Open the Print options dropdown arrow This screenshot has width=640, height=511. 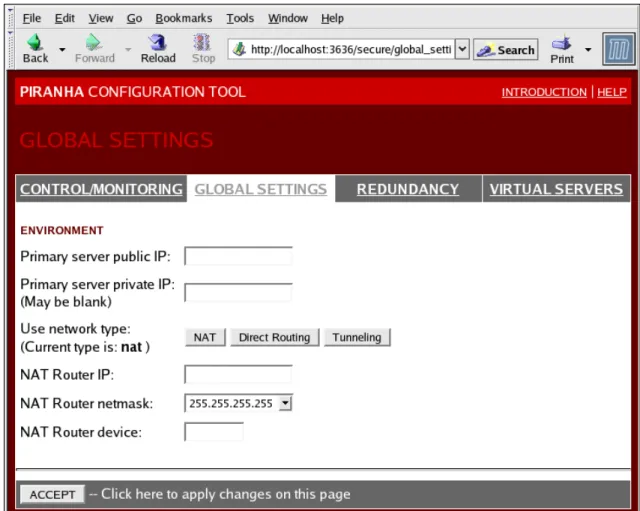[588, 50]
